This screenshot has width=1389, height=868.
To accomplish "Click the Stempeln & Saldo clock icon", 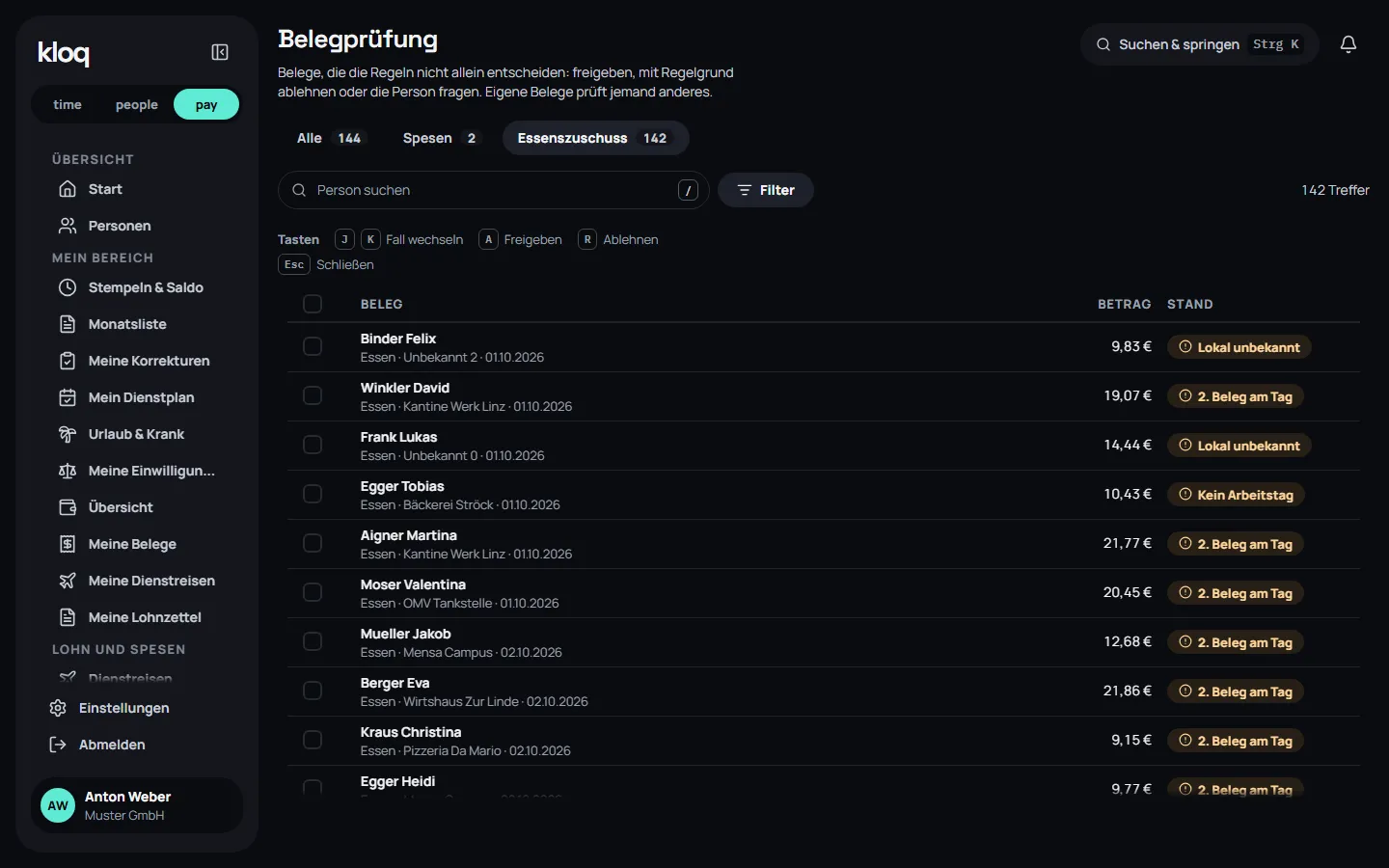I will click(x=68, y=287).
